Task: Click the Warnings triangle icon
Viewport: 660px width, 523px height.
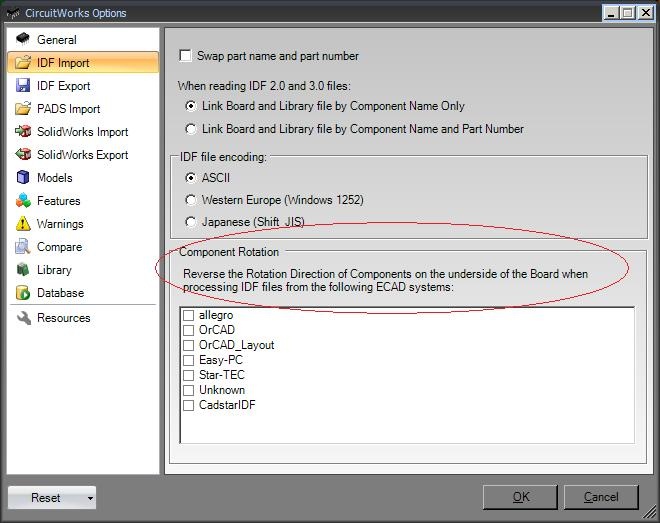Action: point(23,223)
